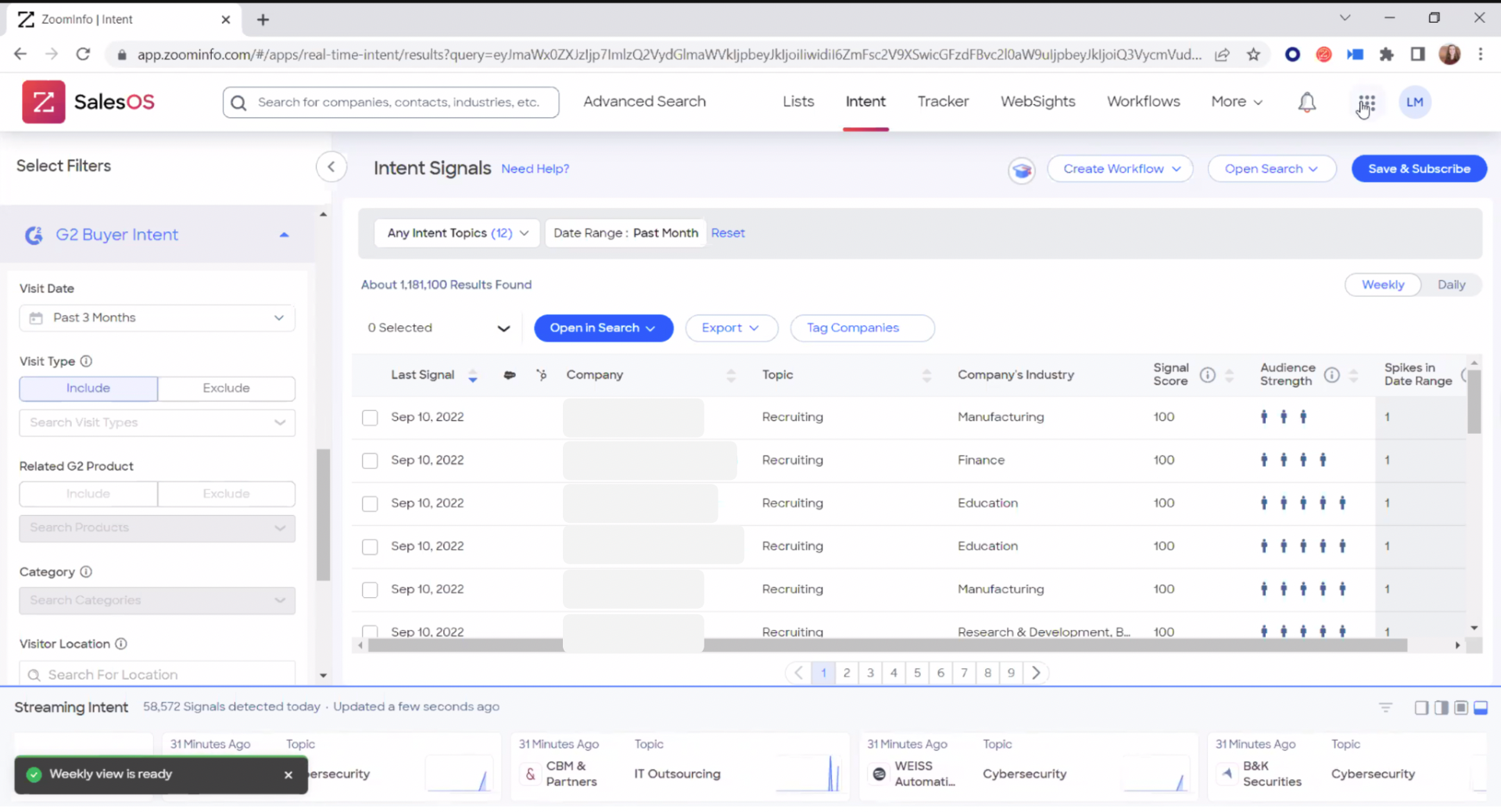This screenshot has width=1501, height=812.
Task: Check the first Education row checkbox
Action: [370, 504]
